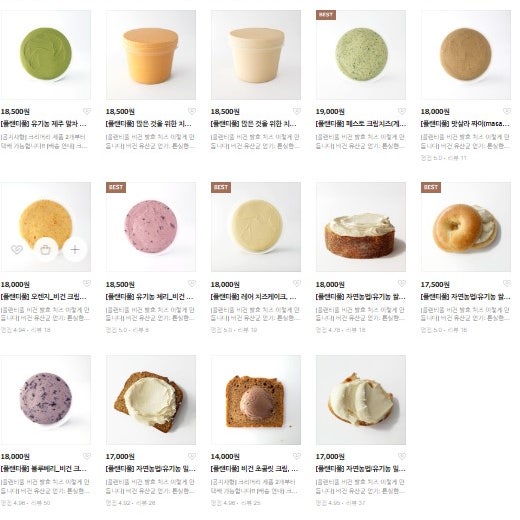Click the heart icon for 맛살라 짜이
The width and height of the screenshot is (520, 520).
[x=507, y=111]
